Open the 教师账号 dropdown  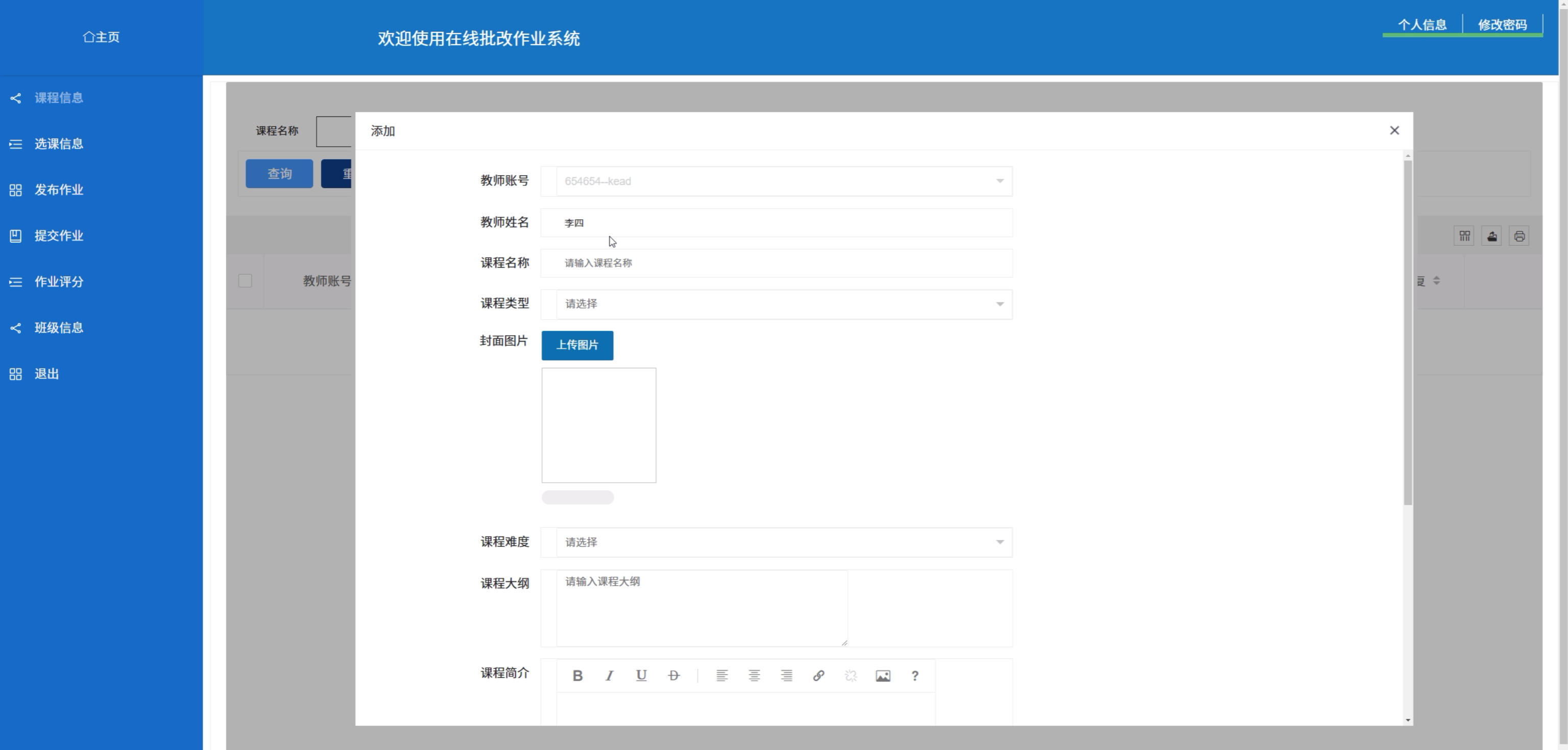pos(783,181)
